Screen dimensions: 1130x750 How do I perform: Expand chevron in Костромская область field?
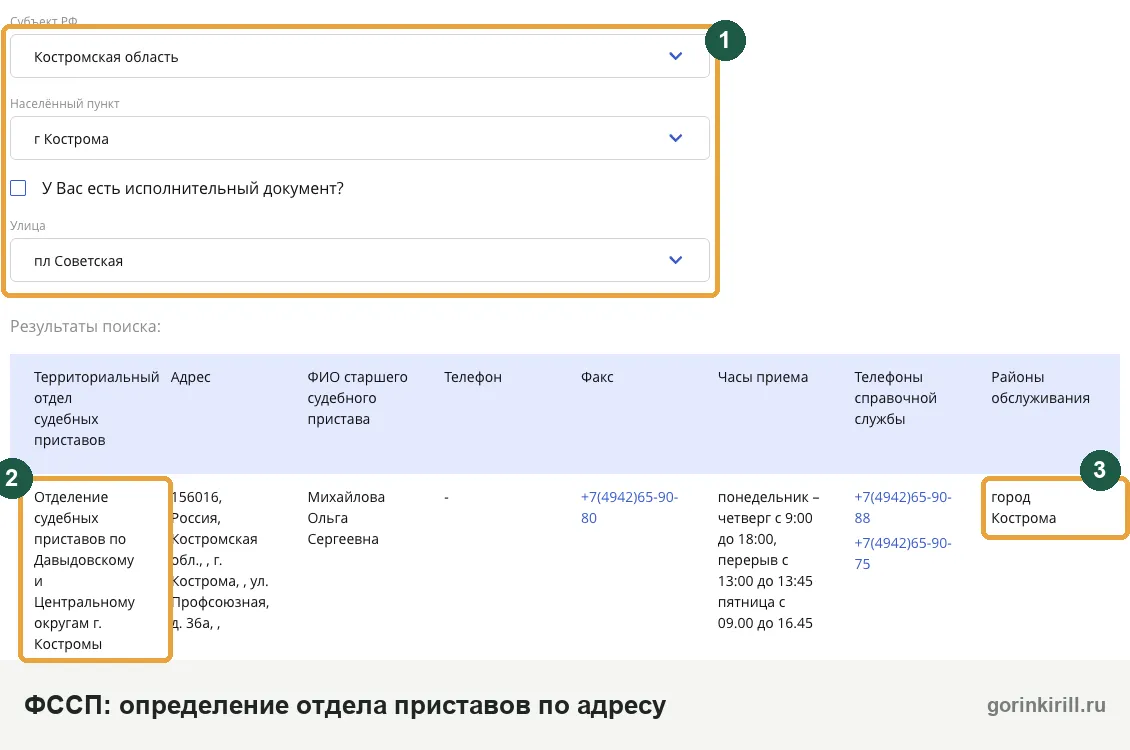(675, 56)
